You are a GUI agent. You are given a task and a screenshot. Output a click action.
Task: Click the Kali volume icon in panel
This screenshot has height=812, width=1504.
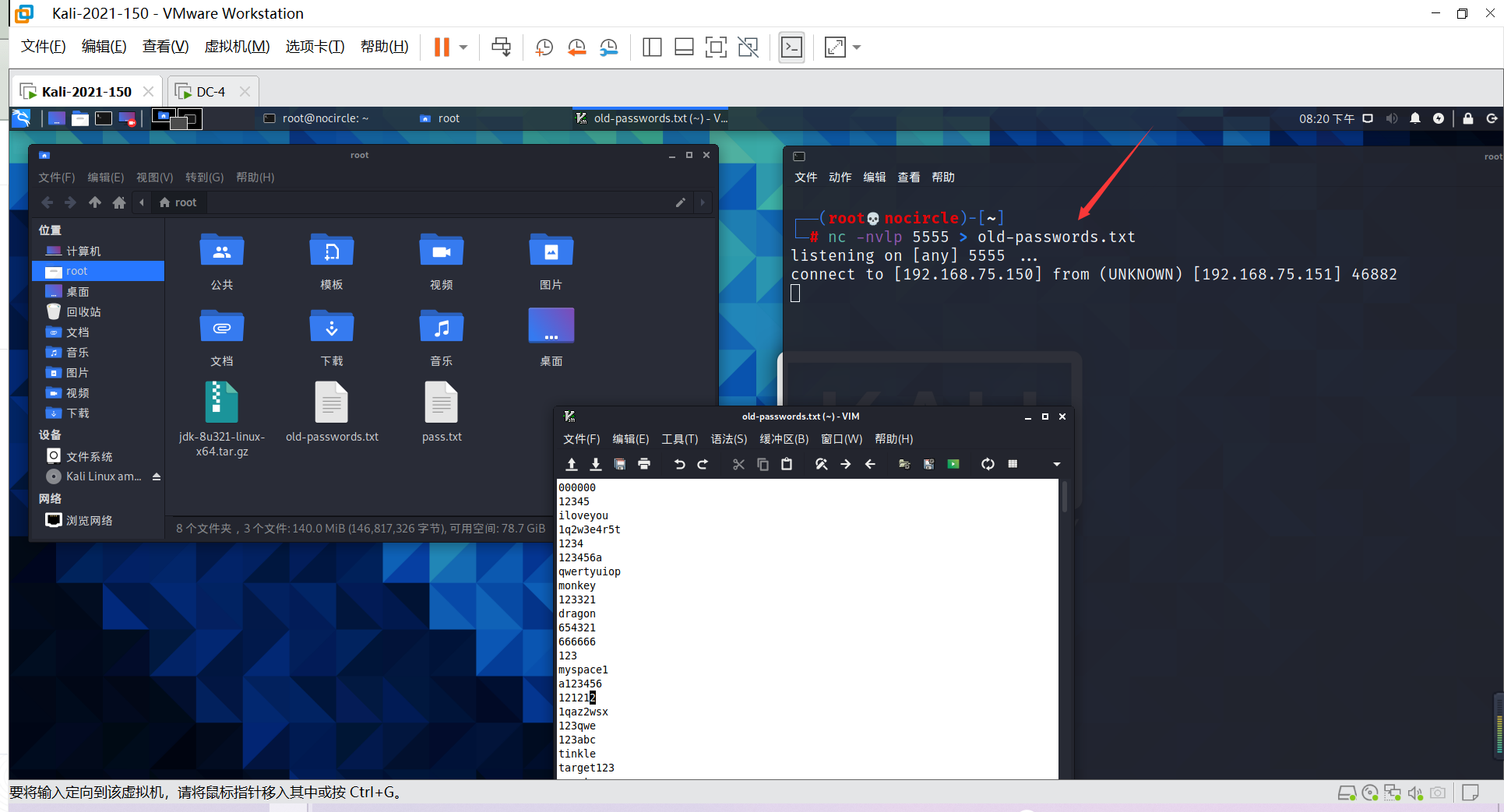[x=1392, y=118]
